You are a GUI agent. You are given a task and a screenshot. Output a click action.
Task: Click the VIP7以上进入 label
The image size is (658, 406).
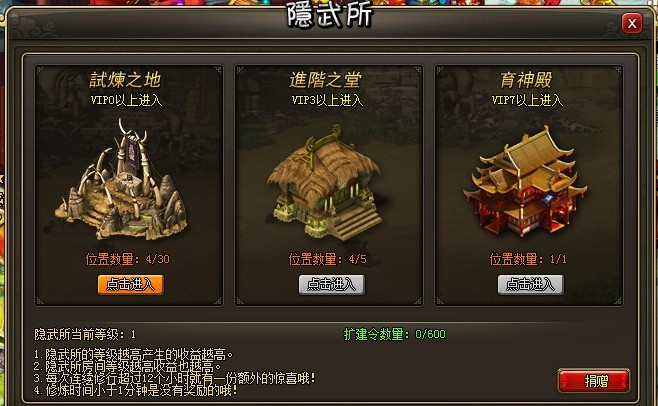point(527,100)
